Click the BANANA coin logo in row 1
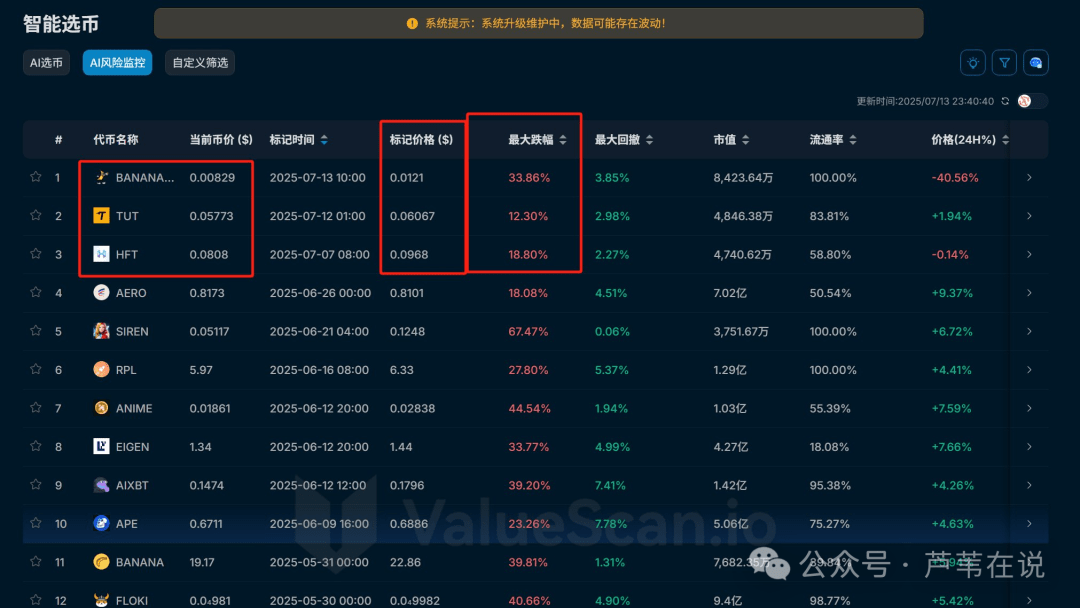Screen dimensions: 1080x608 coord(99,177)
